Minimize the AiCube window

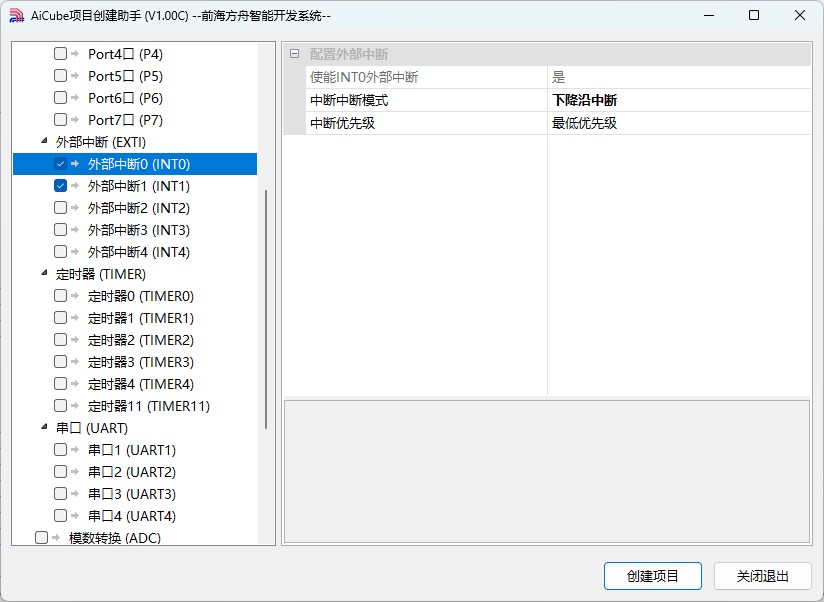coord(709,15)
